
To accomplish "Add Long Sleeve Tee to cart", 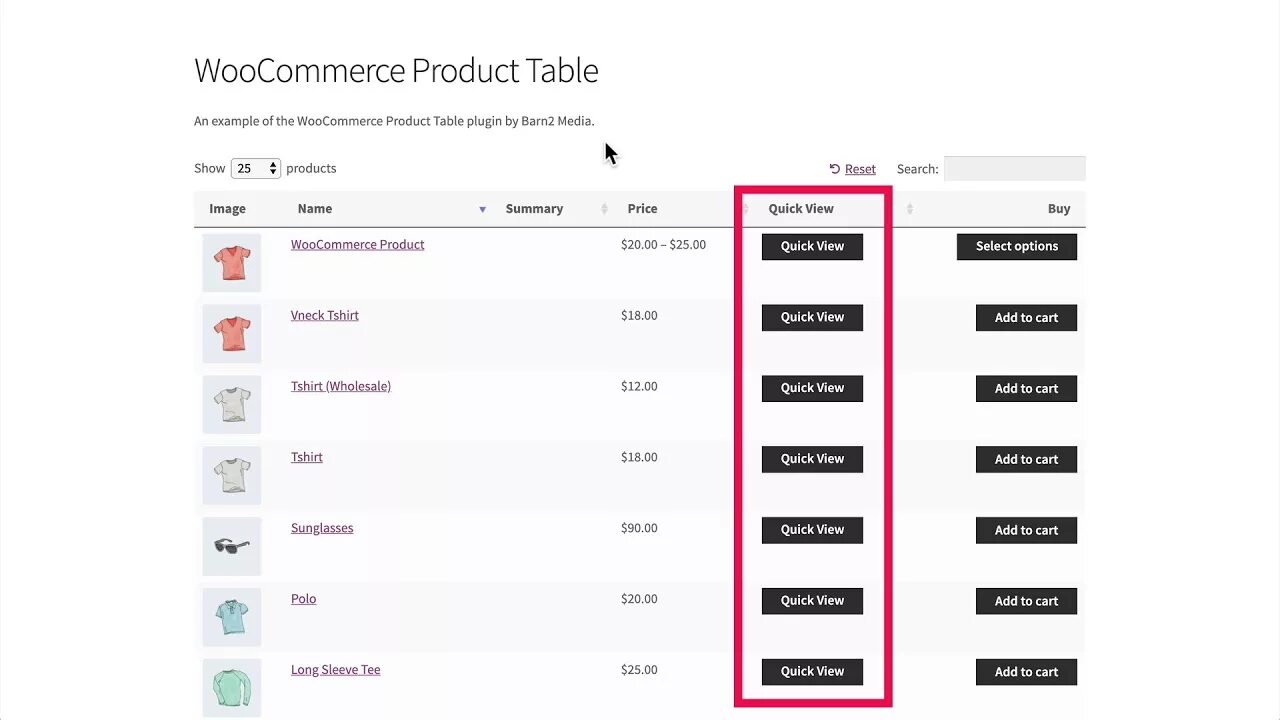I will pyautogui.click(x=1026, y=672).
